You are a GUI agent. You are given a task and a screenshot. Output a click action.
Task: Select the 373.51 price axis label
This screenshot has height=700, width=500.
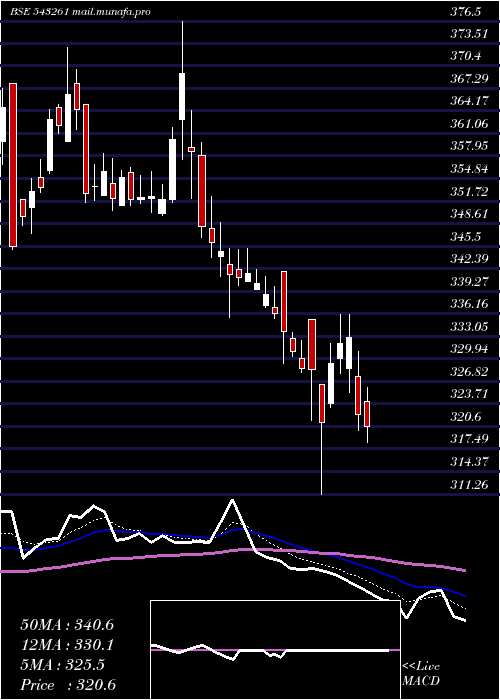[469, 34]
